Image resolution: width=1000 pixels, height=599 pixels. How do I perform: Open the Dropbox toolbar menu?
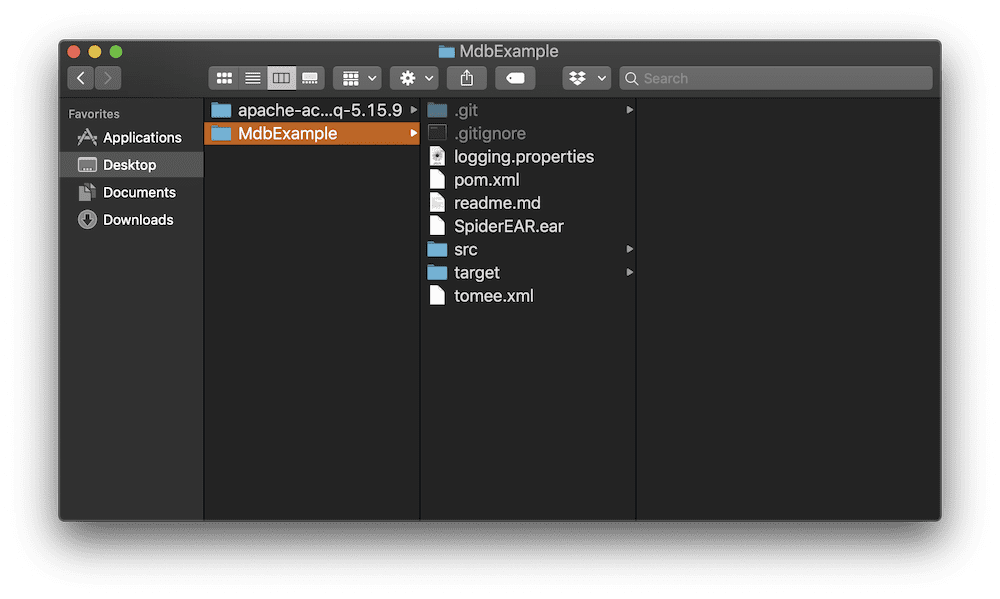[586, 78]
